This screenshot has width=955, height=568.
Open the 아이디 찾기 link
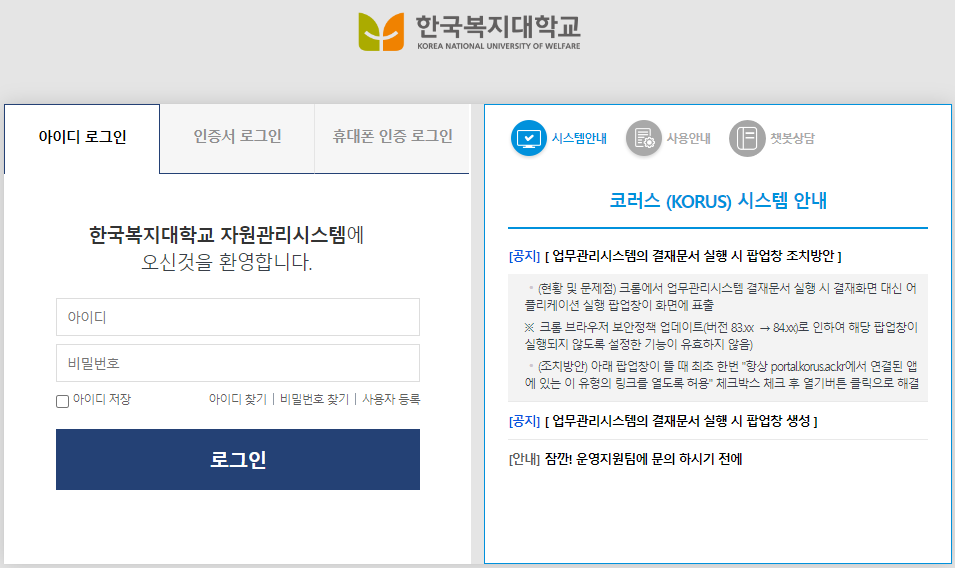coord(237,399)
